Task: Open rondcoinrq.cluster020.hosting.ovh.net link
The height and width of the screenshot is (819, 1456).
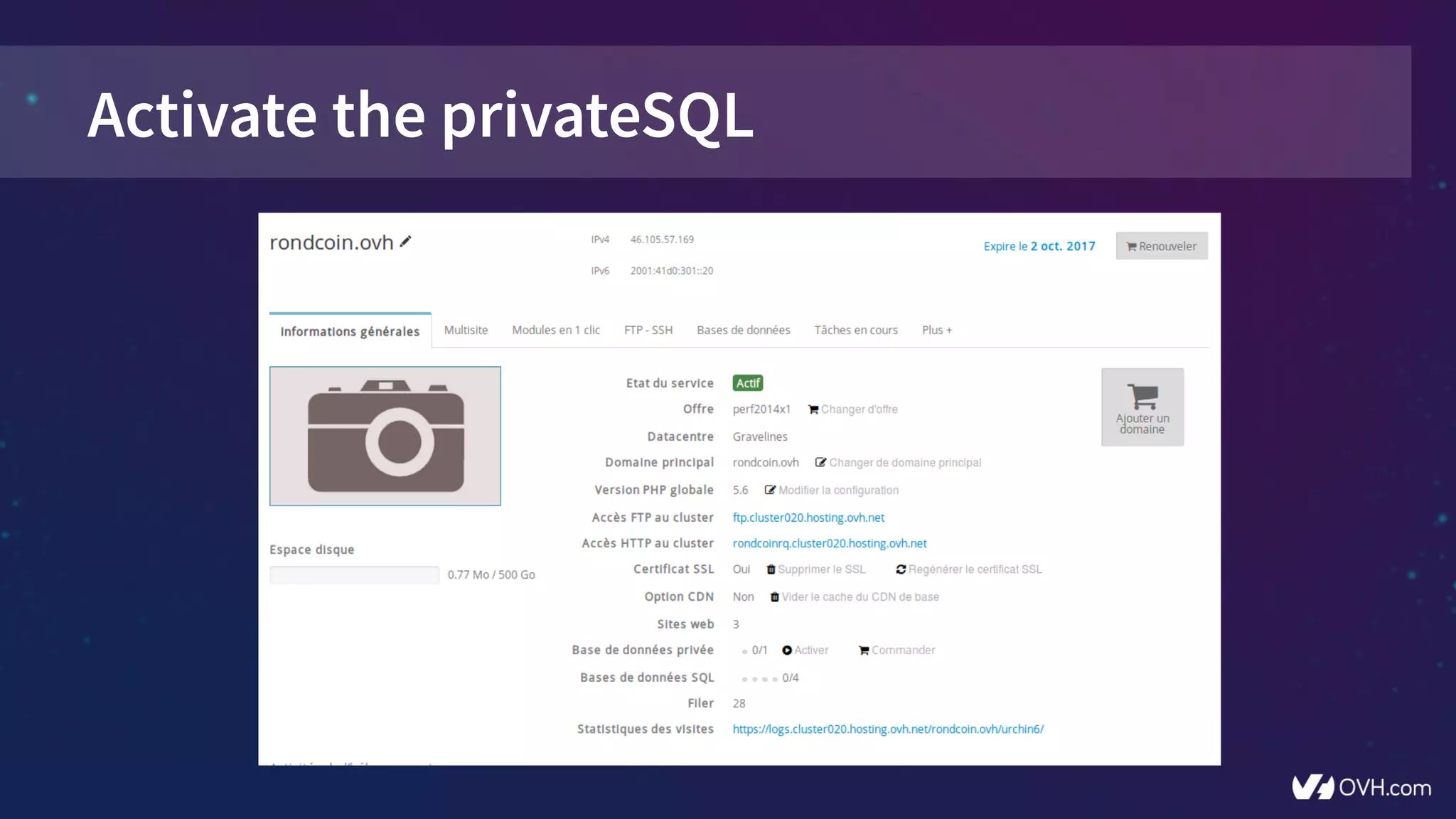Action: pyautogui.click(x=830, y=543)
